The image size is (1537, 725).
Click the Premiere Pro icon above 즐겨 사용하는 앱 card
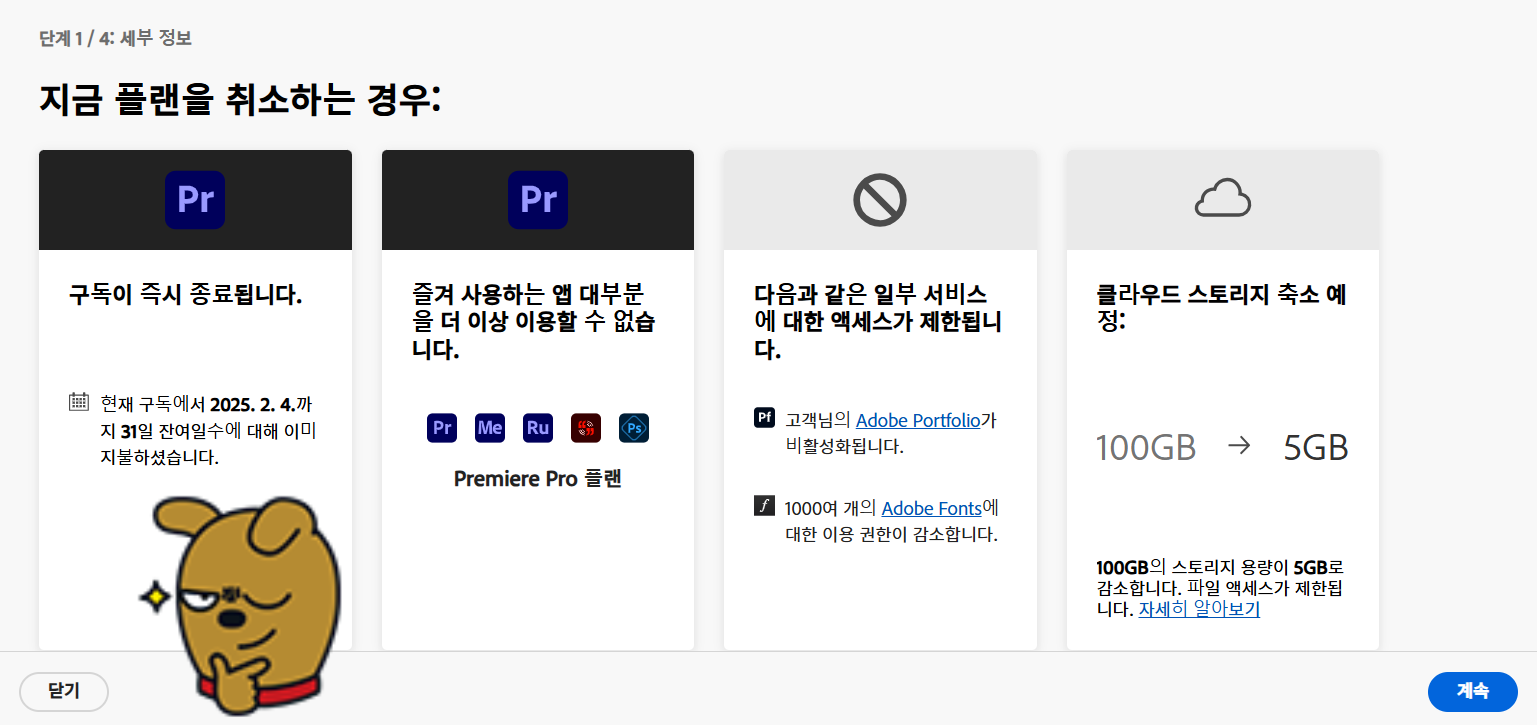(x=538, y=200)
